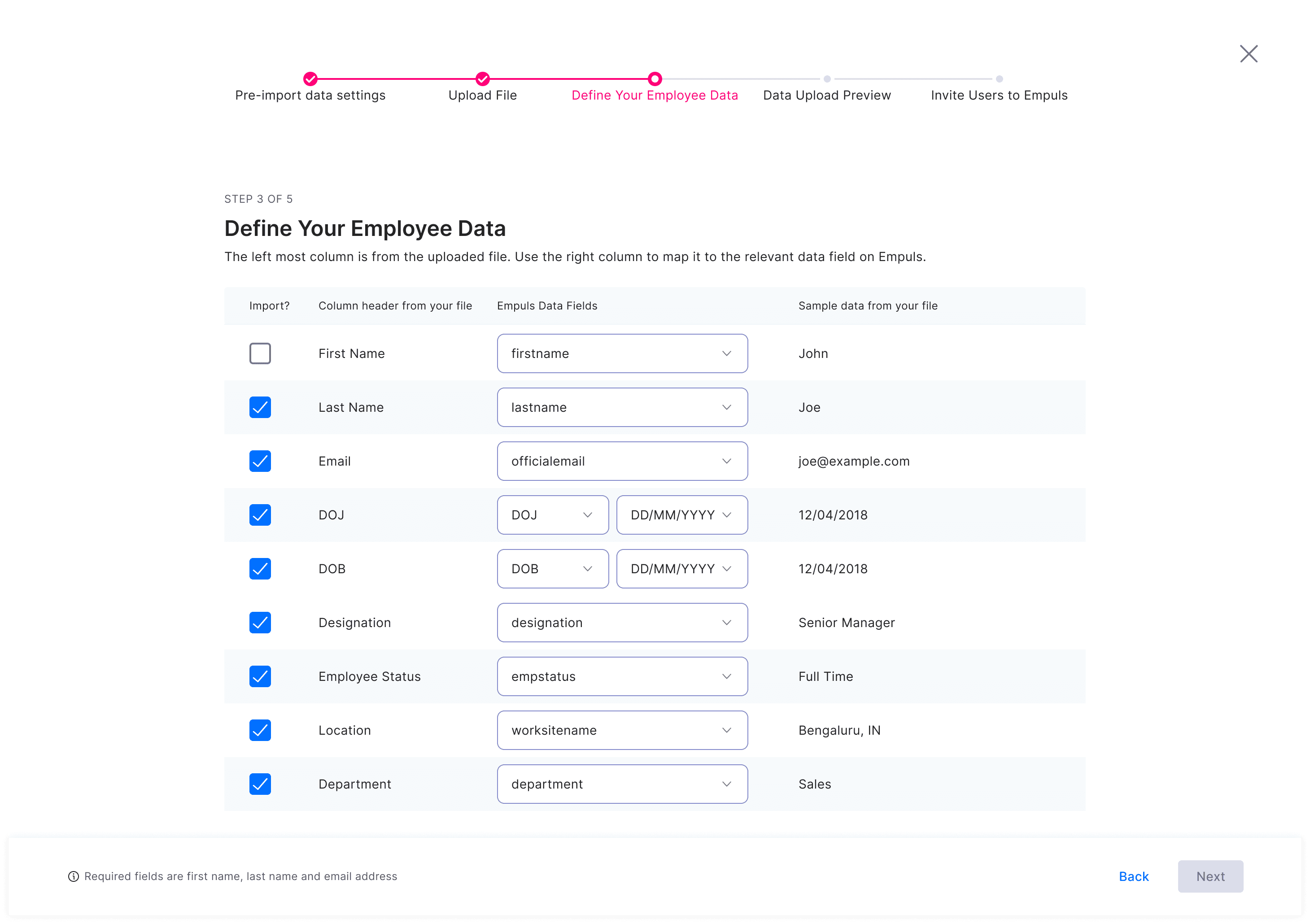Go to the Upload File step label
Screen dimensions: 1310x924
(483, 95)
